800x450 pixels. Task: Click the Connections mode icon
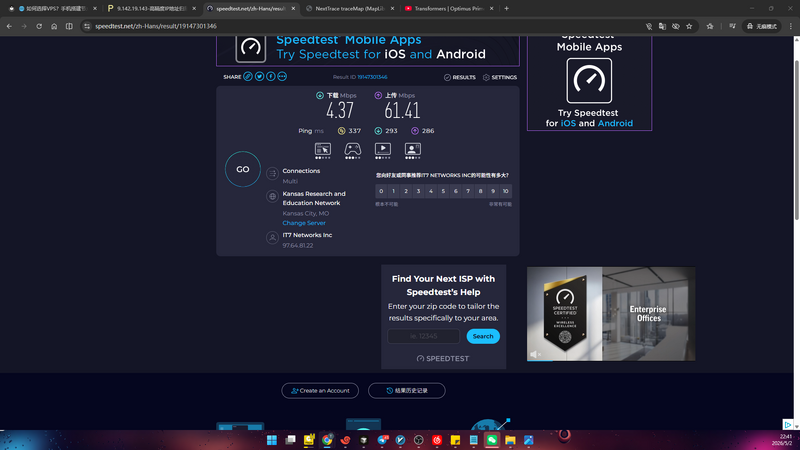[x=272, y=173]
